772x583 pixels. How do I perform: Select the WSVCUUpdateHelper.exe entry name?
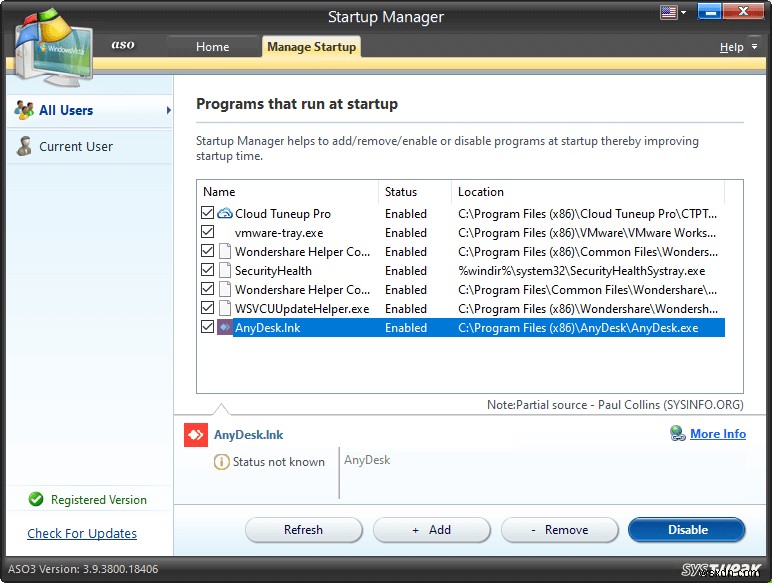point(302,309)
